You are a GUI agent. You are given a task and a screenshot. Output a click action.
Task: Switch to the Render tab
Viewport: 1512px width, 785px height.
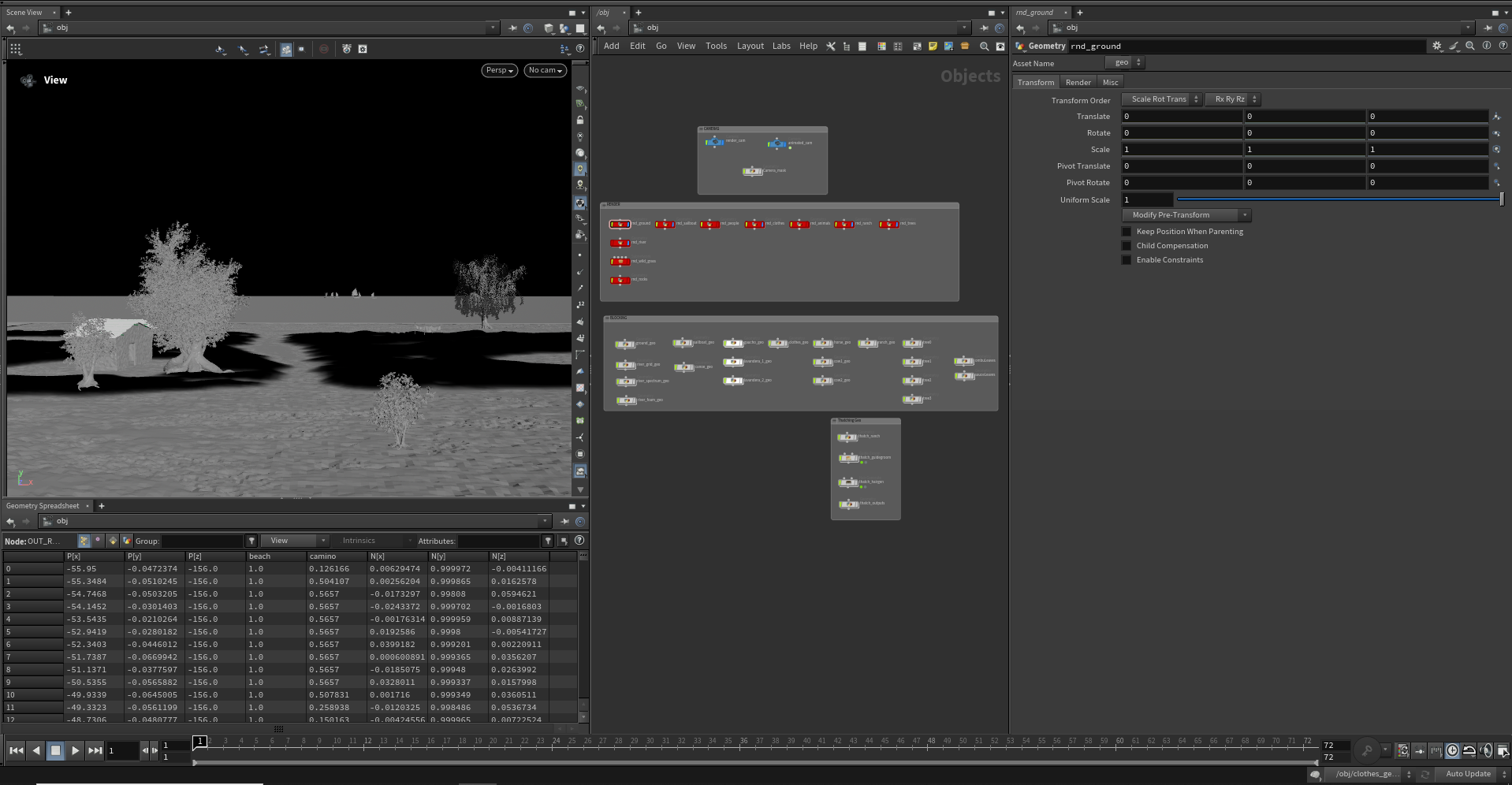(x=1078, y=83)
